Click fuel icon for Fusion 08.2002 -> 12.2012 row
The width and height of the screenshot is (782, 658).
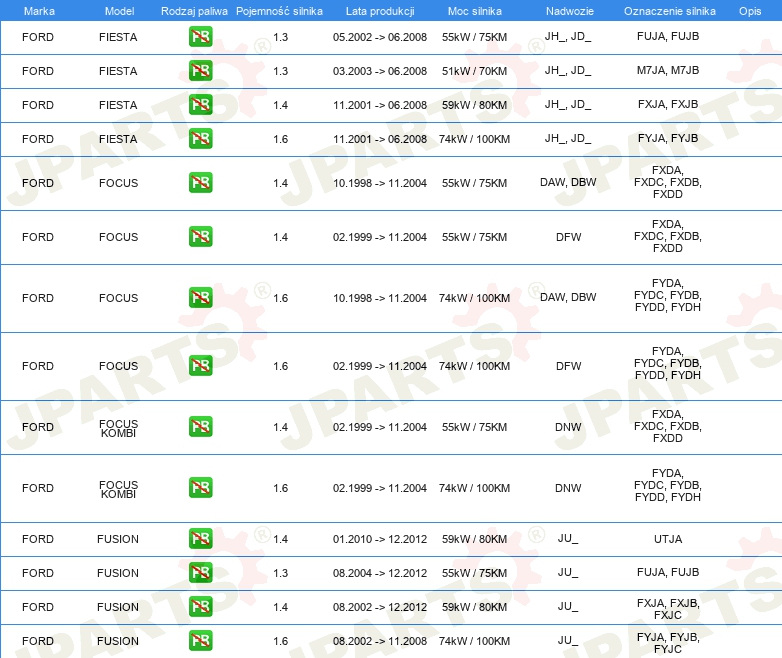(x=200, y=606)
